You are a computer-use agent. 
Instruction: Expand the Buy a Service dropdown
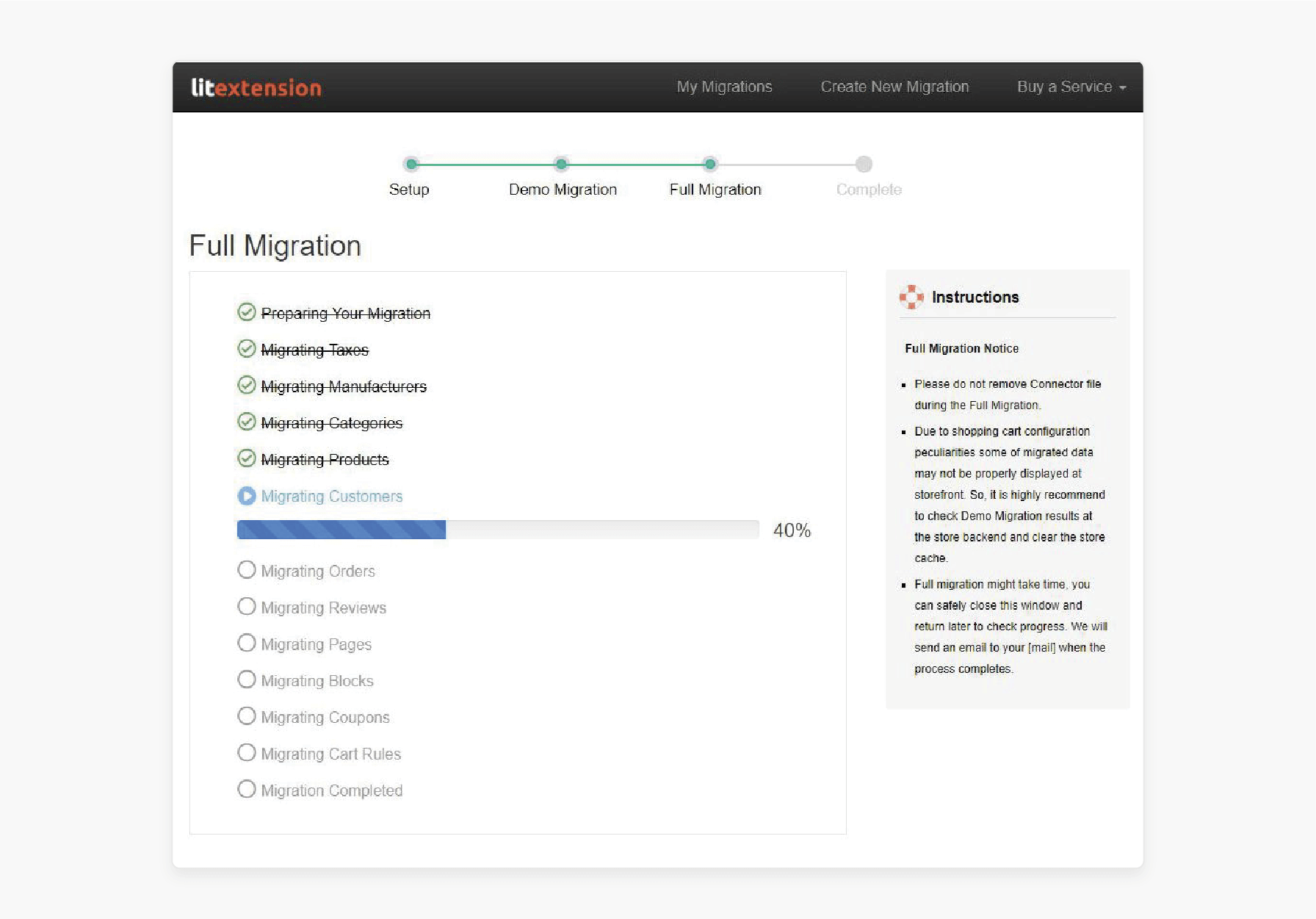click(x=1071, y=87)
